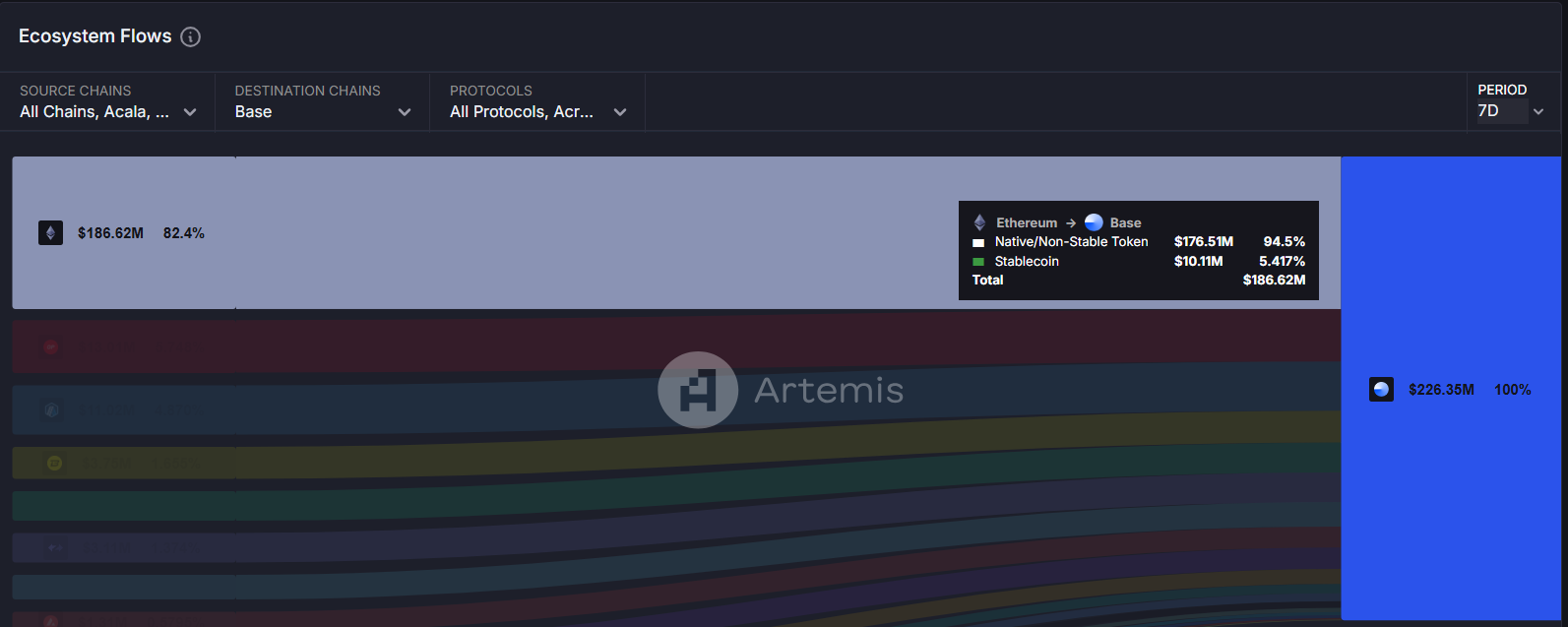Click the $176.51M value in the tooltip
Image resolution: width=1568 pixels, height=627 pixels.
point(1204,241)
